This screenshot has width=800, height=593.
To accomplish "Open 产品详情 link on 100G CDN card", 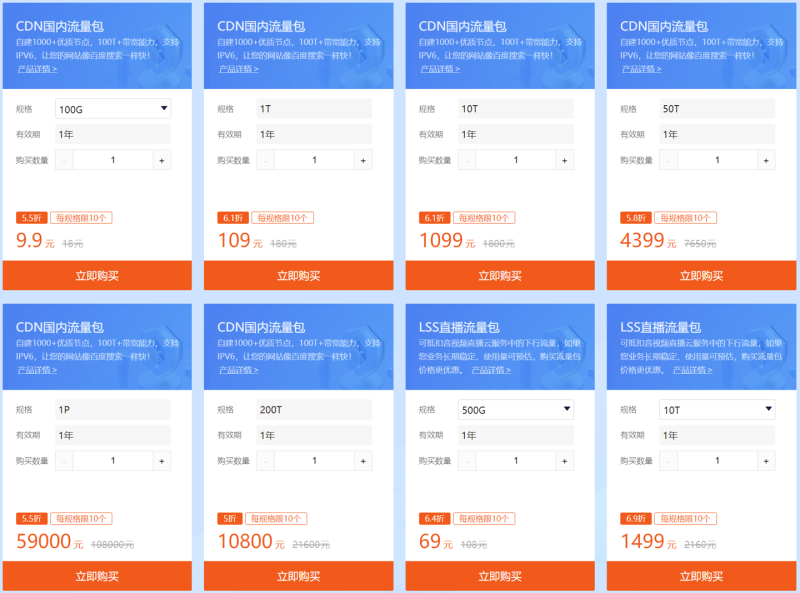I will tap(37, 69).
